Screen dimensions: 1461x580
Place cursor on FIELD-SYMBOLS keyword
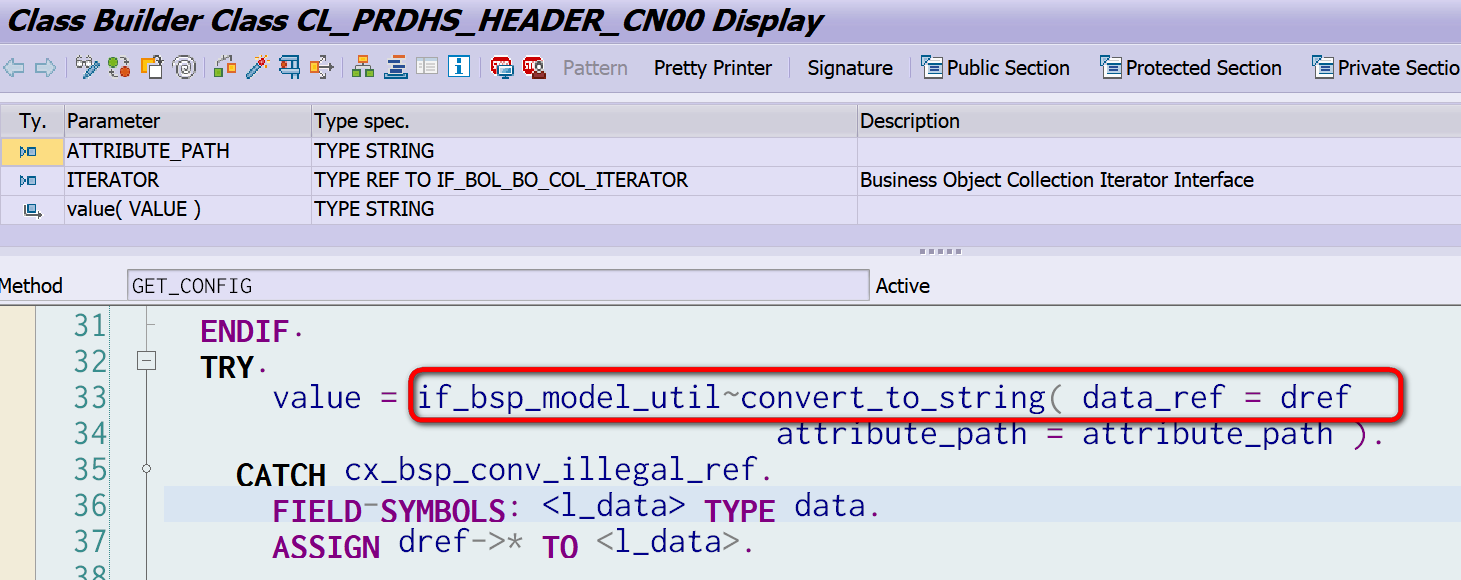point(390,511)
